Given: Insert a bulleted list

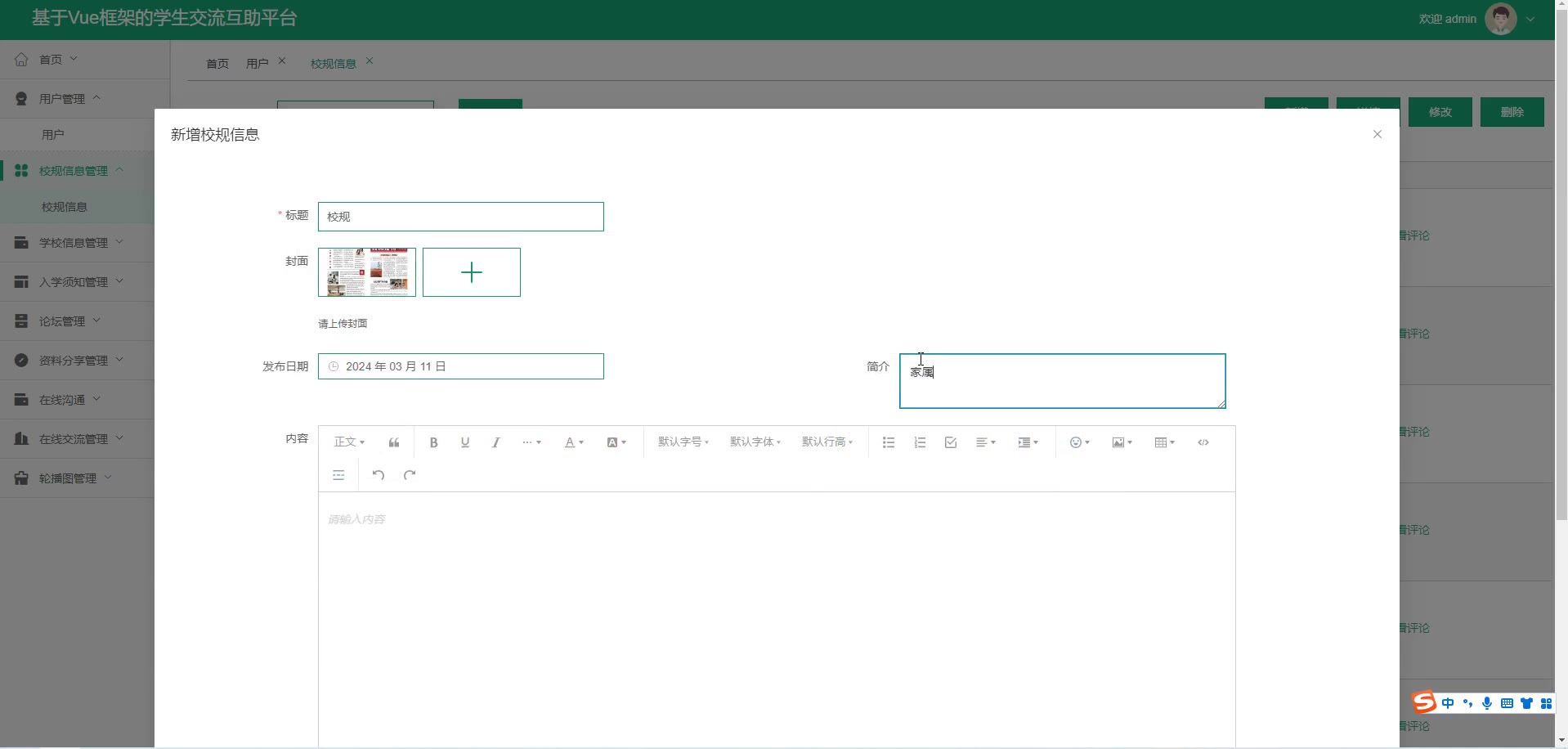Looking at the screenshot, I should (889, 442).
